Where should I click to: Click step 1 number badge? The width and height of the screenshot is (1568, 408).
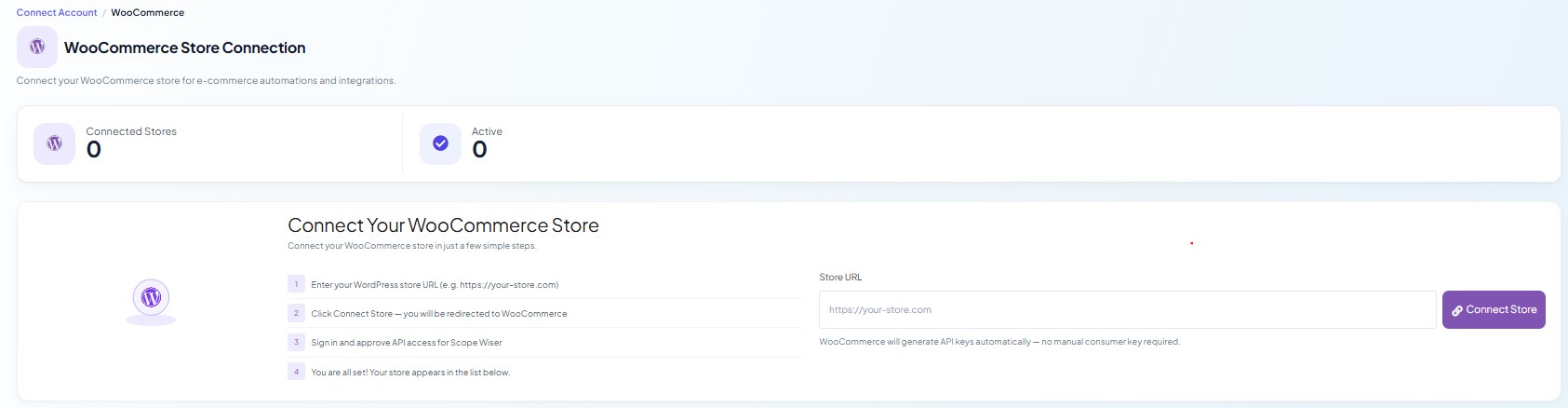(296, 284)
